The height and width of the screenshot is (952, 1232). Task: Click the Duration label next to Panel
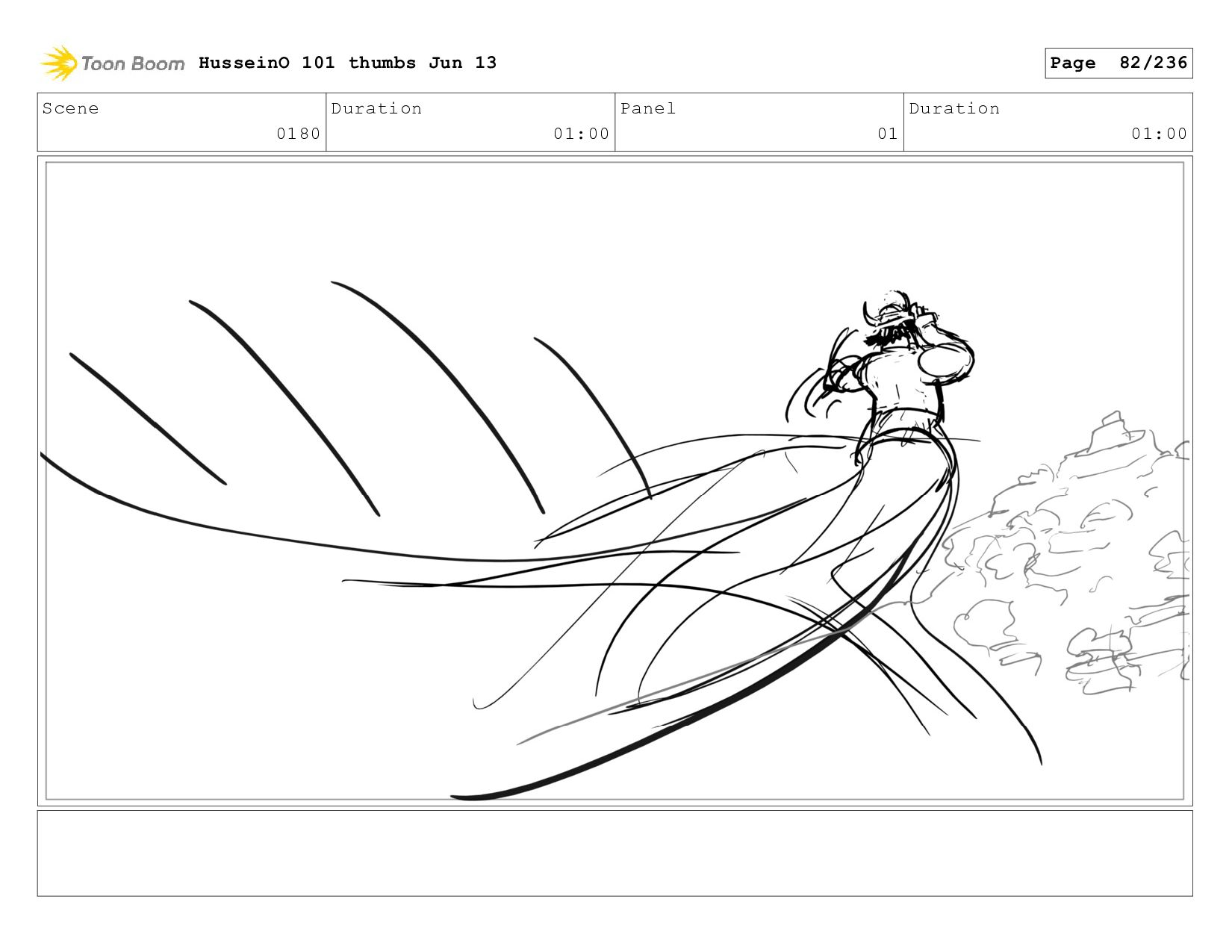[954, 108]
